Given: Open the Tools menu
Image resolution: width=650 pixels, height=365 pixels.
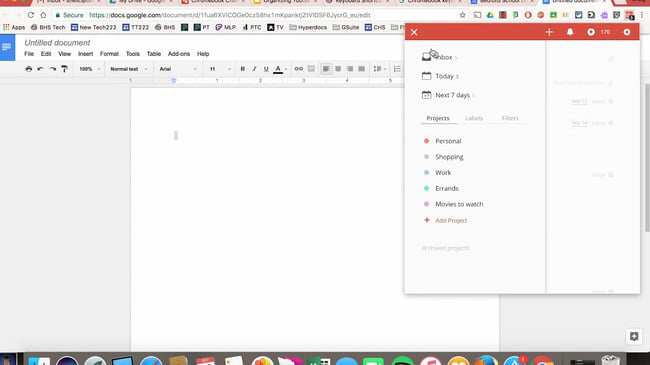Looking at the screenshot, I should [x=133, y=54].
